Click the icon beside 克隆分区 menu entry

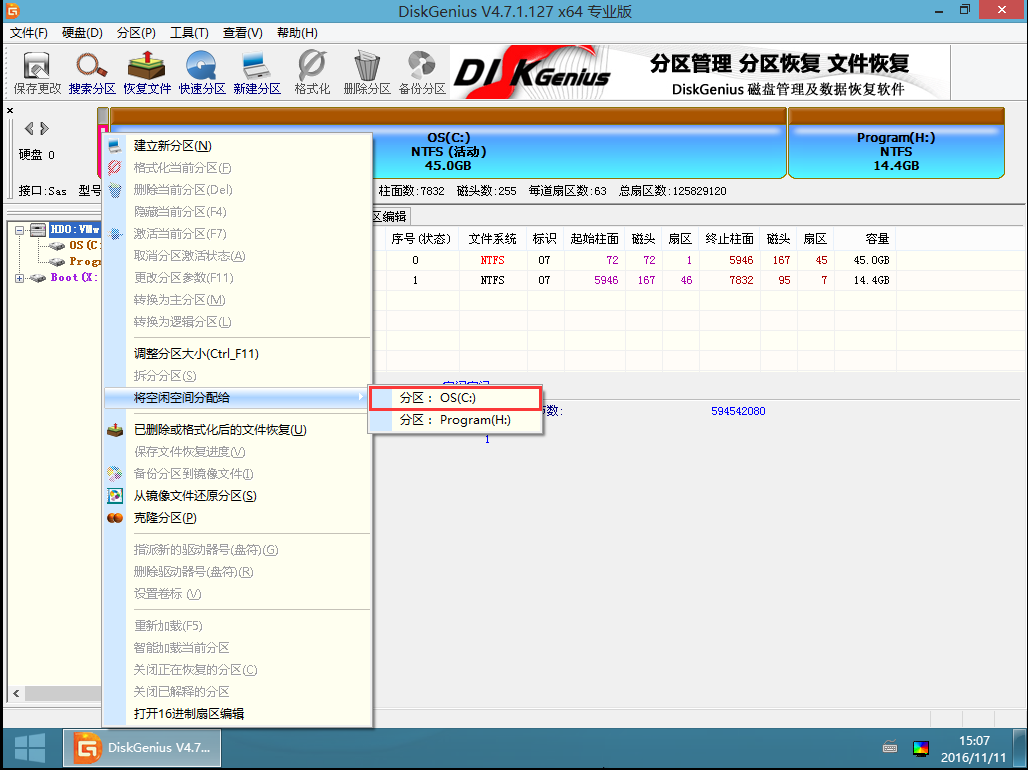point(115,518)
